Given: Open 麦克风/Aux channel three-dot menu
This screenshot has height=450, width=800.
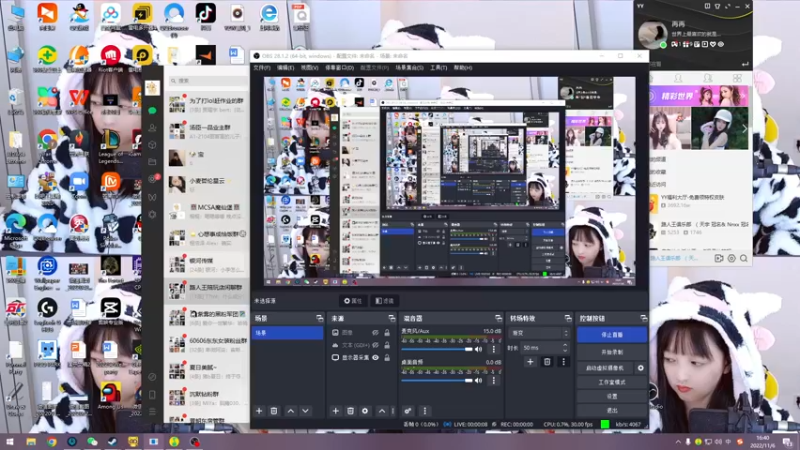Looking at the screenshot, I should (493, 349).
